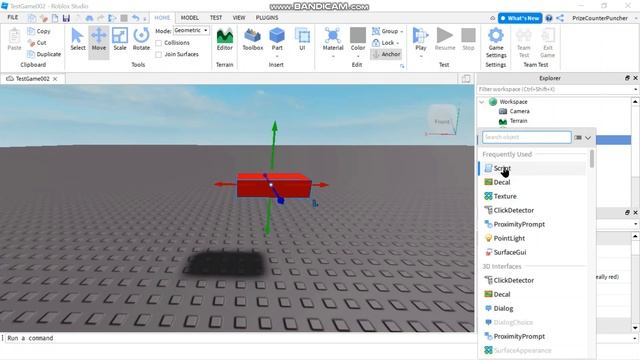
Task: Cut the selection
Action: (x=37, y=42)
